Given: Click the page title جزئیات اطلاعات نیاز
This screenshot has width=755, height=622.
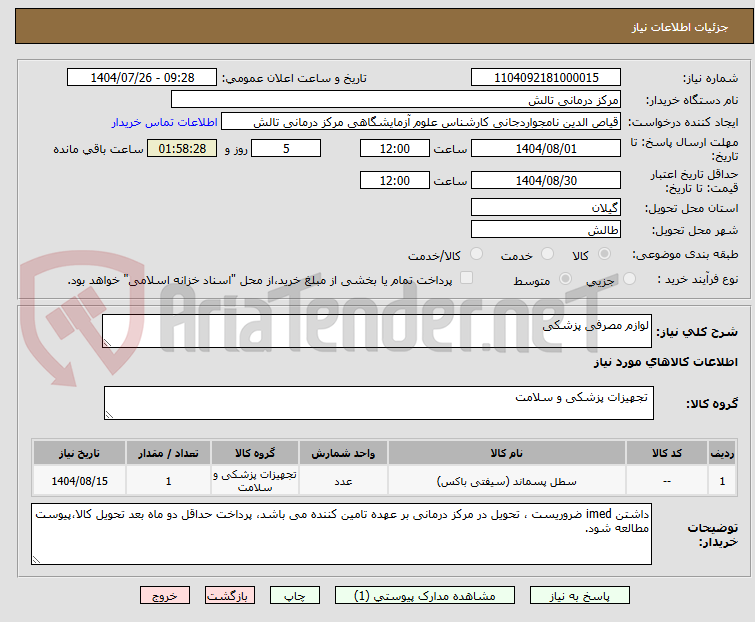Looking at the screenshot, I should [x=679, y=27].
